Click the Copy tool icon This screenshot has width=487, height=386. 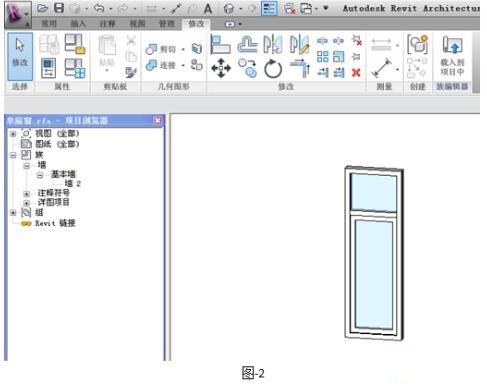[x=247, y=68]
